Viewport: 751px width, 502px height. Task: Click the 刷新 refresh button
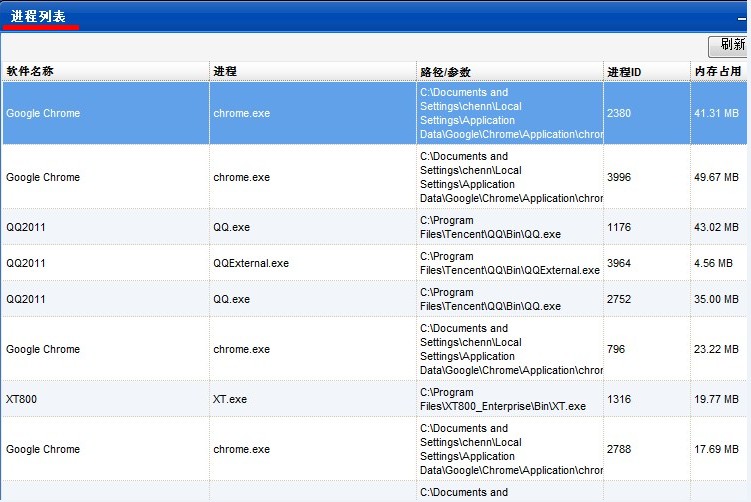(x=728, y=46)
